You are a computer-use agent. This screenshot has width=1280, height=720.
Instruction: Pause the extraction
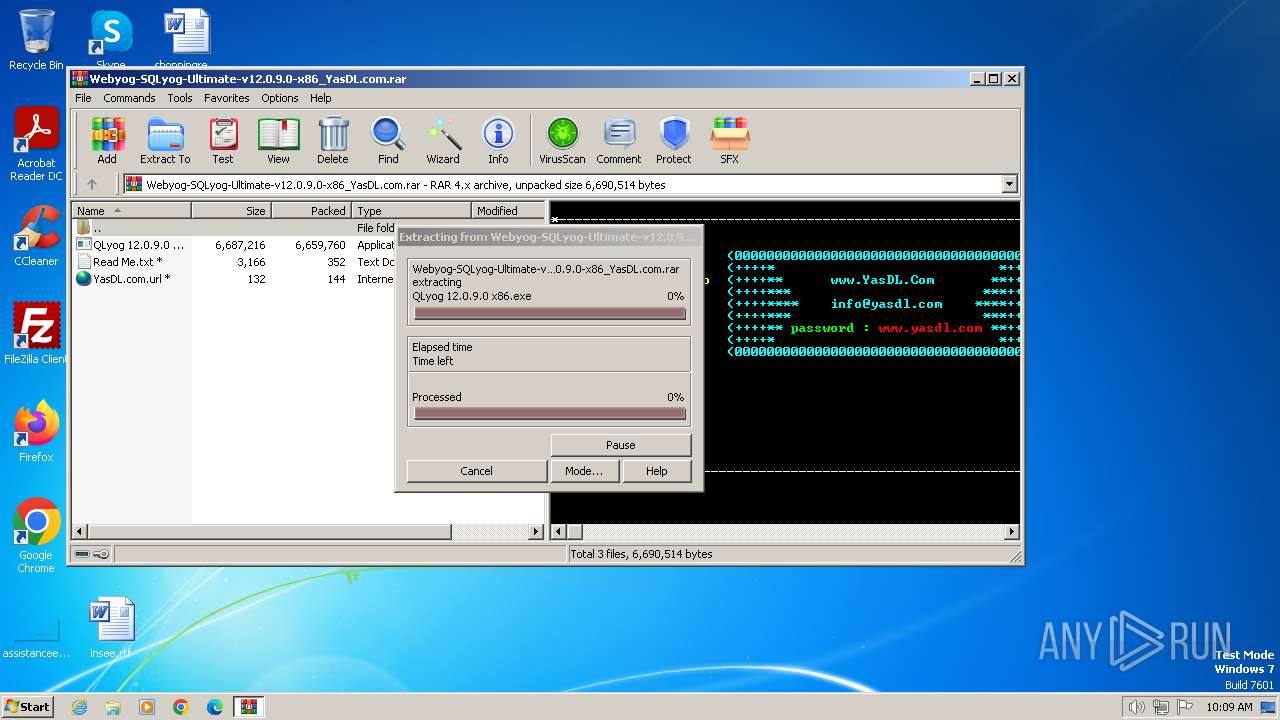pos(620,445)
